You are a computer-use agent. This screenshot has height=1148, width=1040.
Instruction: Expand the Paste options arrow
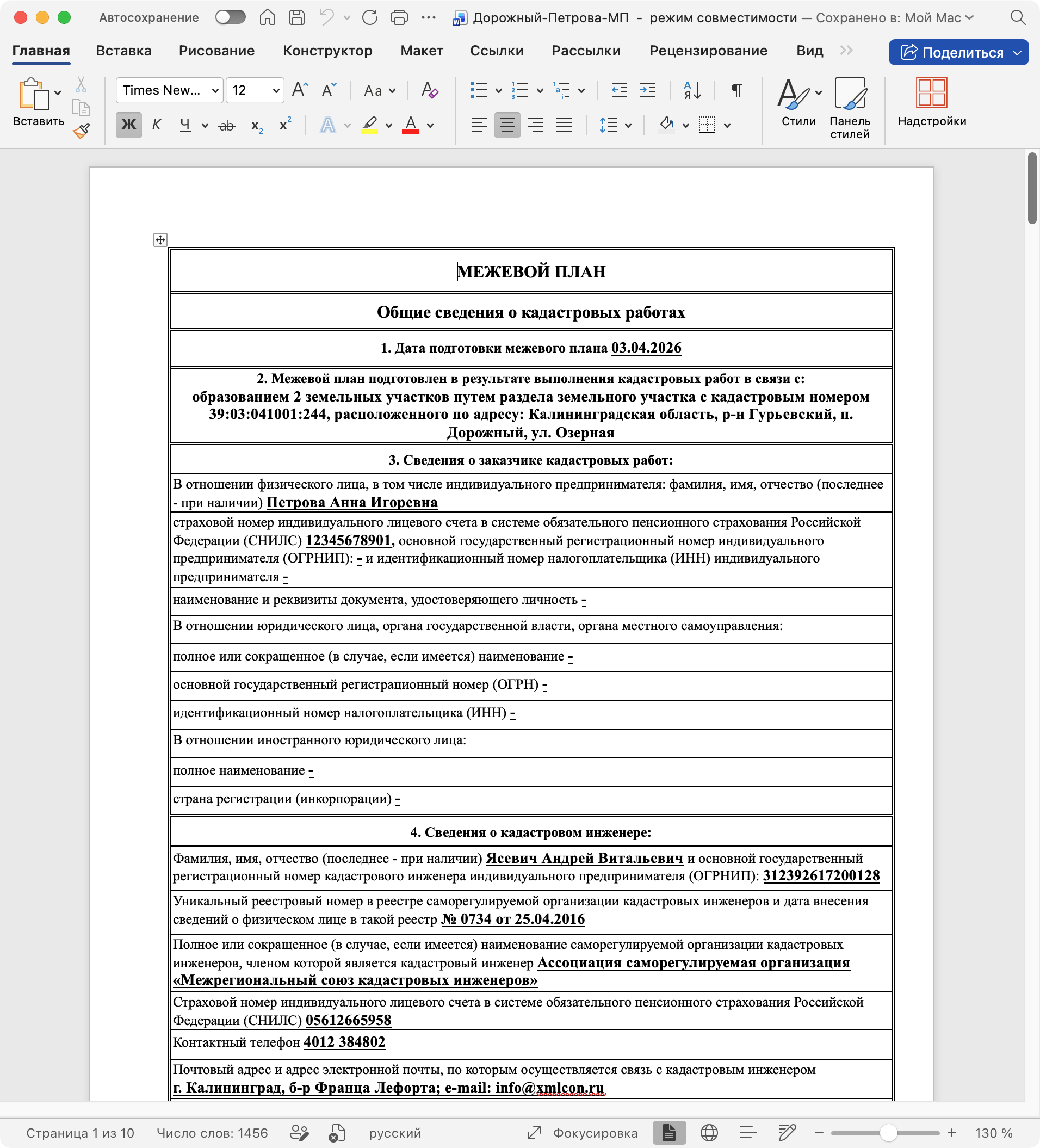tap(58, 93)
